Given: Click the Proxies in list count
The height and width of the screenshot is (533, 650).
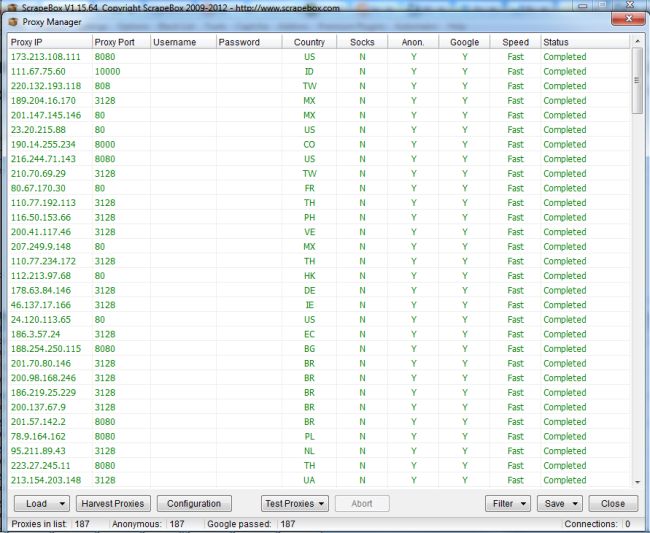Looking at the screenshot, I should 82,524.
